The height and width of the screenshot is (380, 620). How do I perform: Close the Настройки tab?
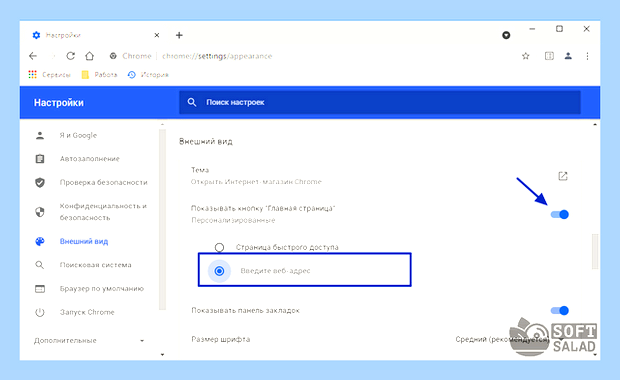[x=157, y=35]
